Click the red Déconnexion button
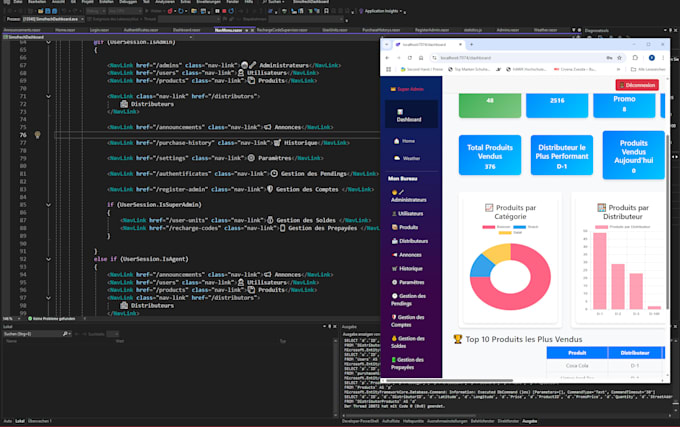This screenshot has height=427, width=680. 637,85
